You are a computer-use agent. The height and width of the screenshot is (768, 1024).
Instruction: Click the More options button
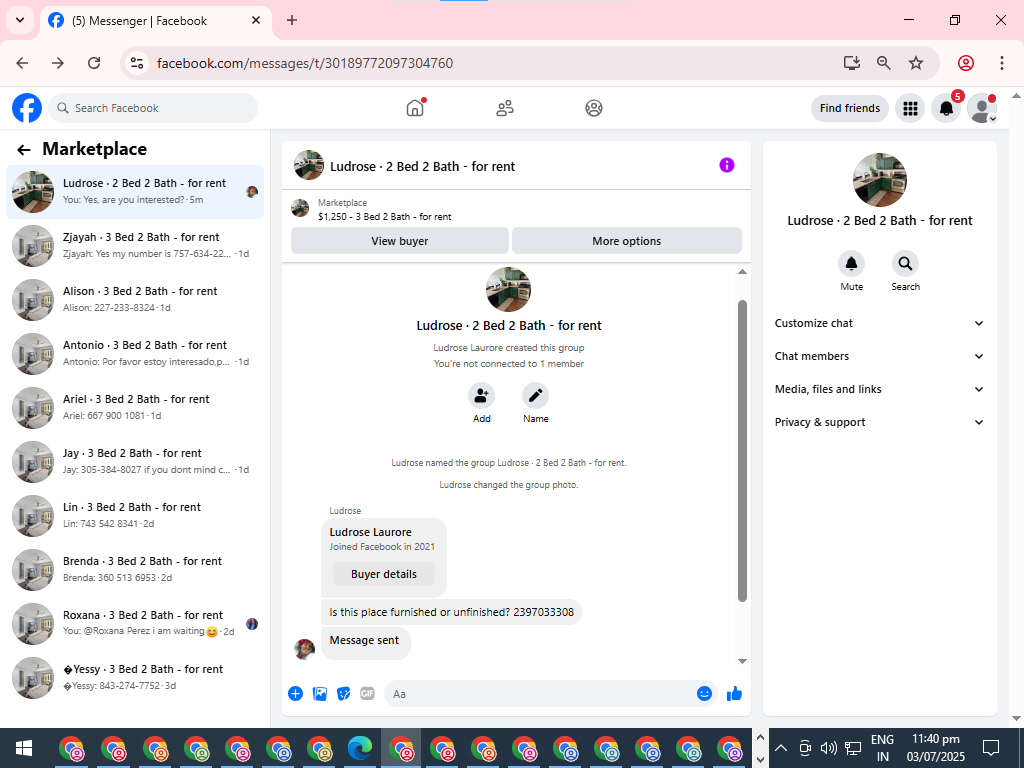click(x=627, y=241)
